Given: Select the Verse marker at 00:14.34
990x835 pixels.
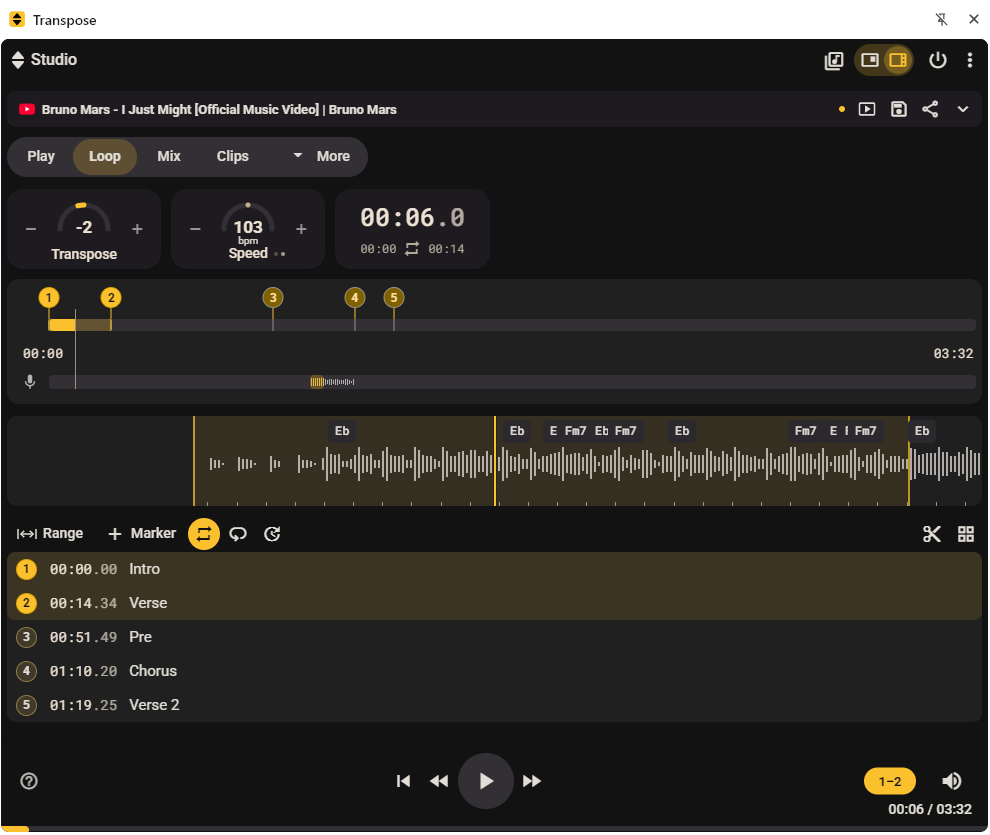Looking at the screenshot, I should pos(494,603).
